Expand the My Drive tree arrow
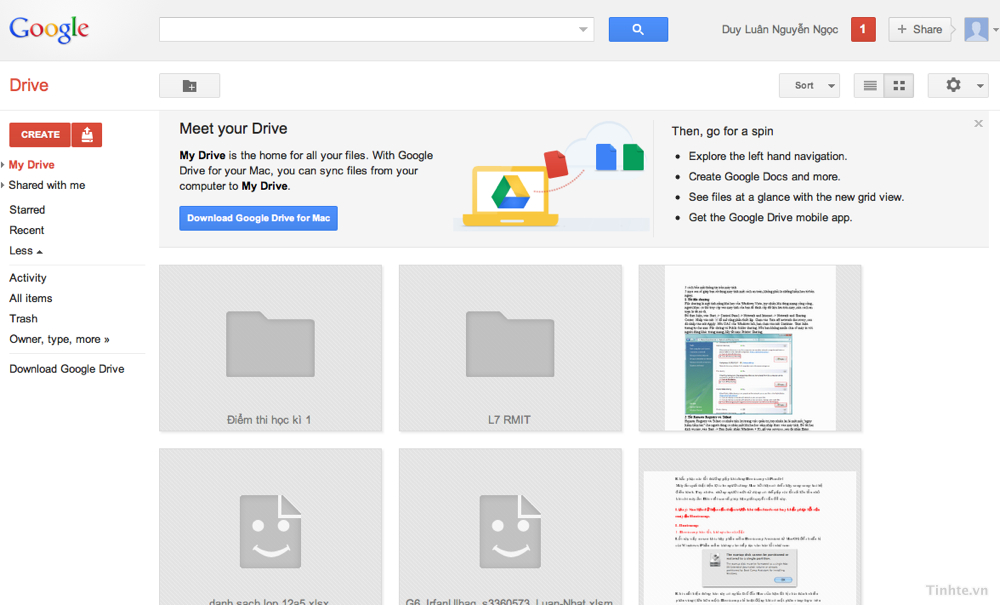The height and width of the screenshot is (605, 1000). tap(3, 164)
